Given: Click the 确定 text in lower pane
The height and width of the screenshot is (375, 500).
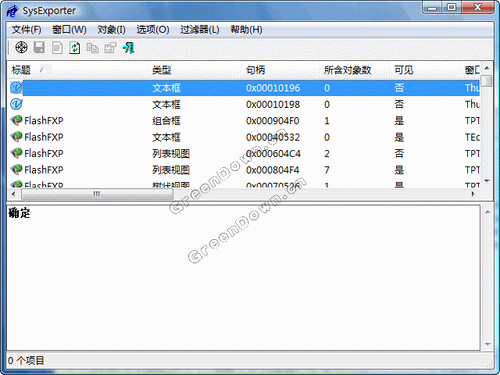Looking at the screenshot, I should coord(19,213).
